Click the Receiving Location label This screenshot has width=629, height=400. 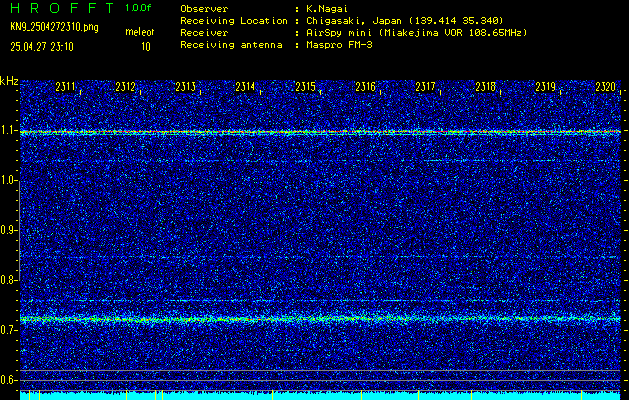pyautogui.click(x=234, y=20)
